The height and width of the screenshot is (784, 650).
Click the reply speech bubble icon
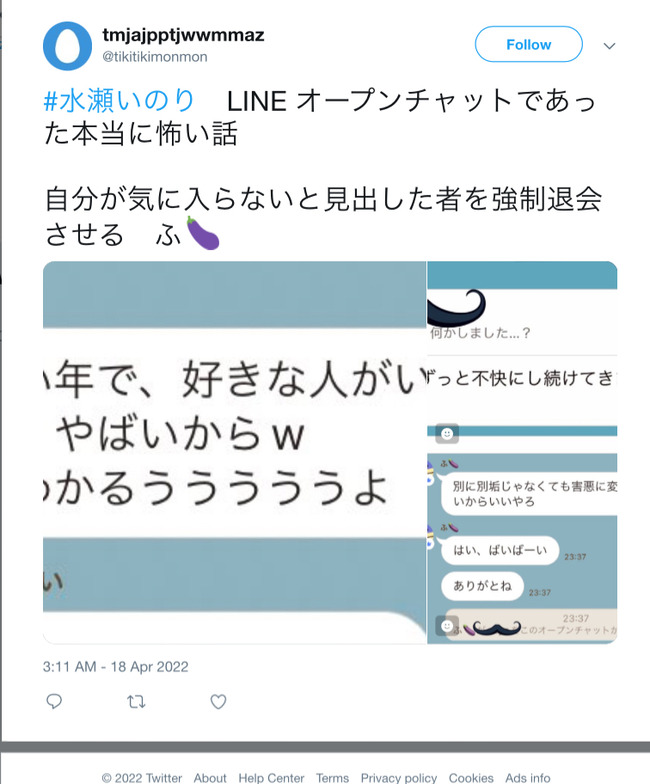pos(54,702)
